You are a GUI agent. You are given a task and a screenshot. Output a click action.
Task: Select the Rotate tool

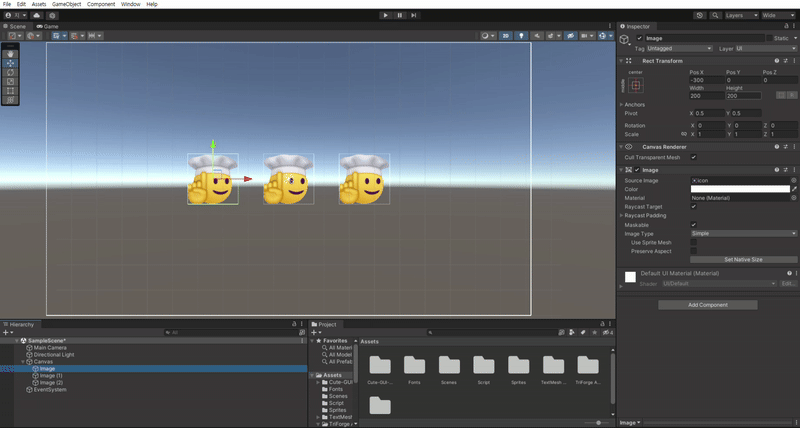pos(10,72)
